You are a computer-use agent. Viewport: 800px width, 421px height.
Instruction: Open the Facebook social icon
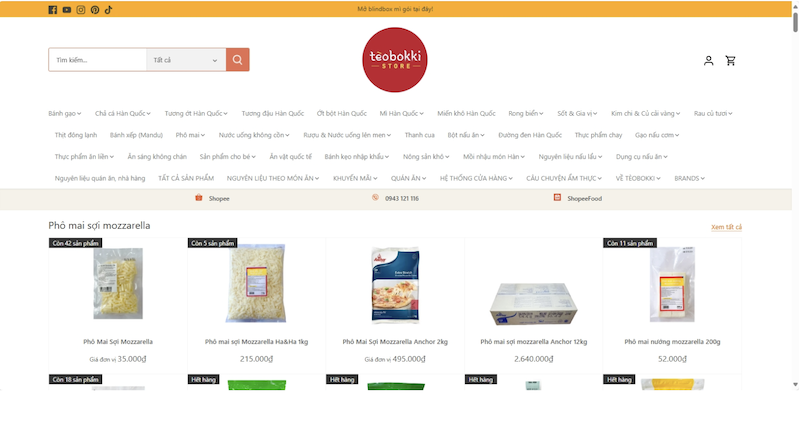click(x=53, y=10)
